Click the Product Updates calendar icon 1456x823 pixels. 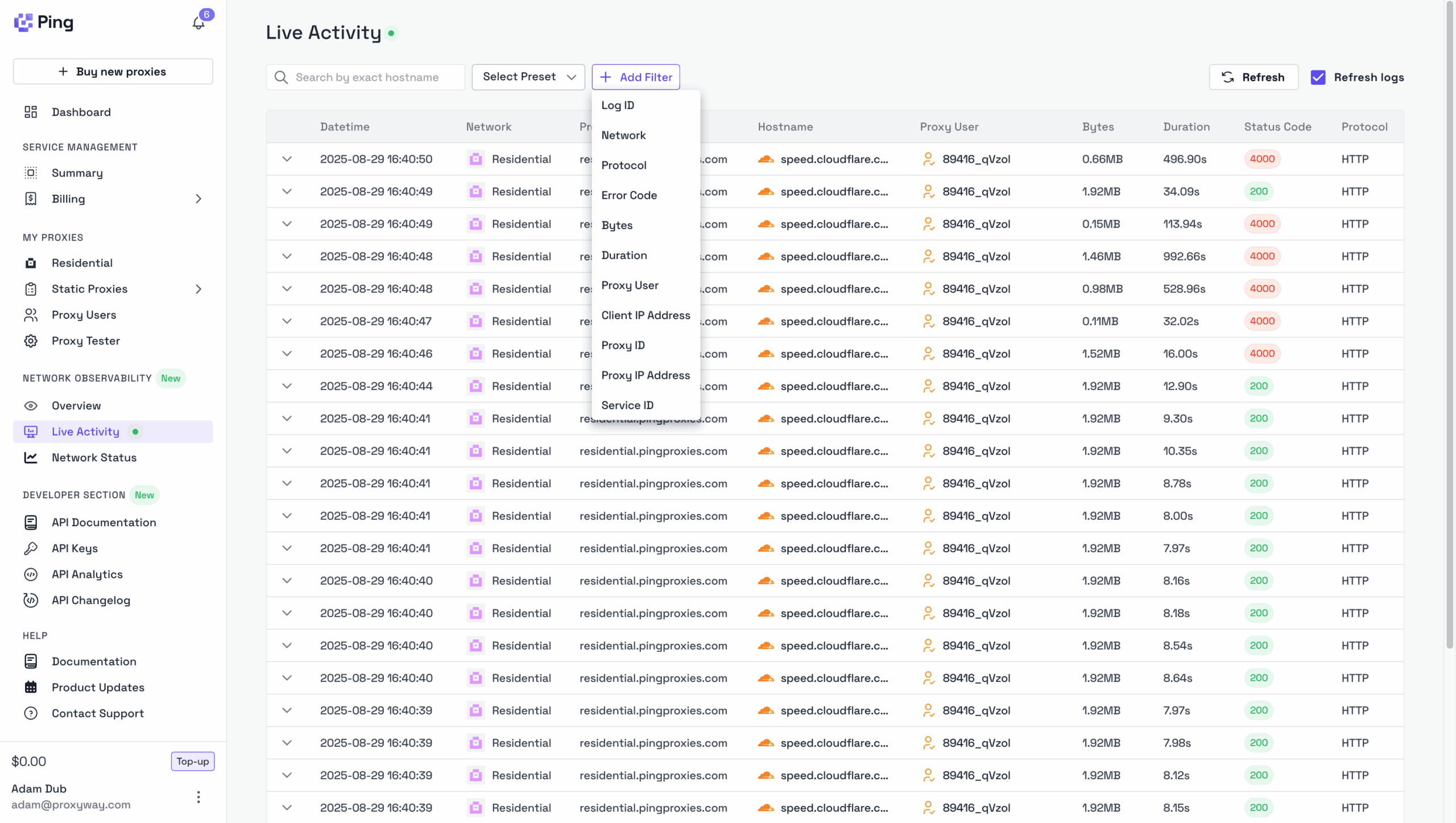coord(31,687)
